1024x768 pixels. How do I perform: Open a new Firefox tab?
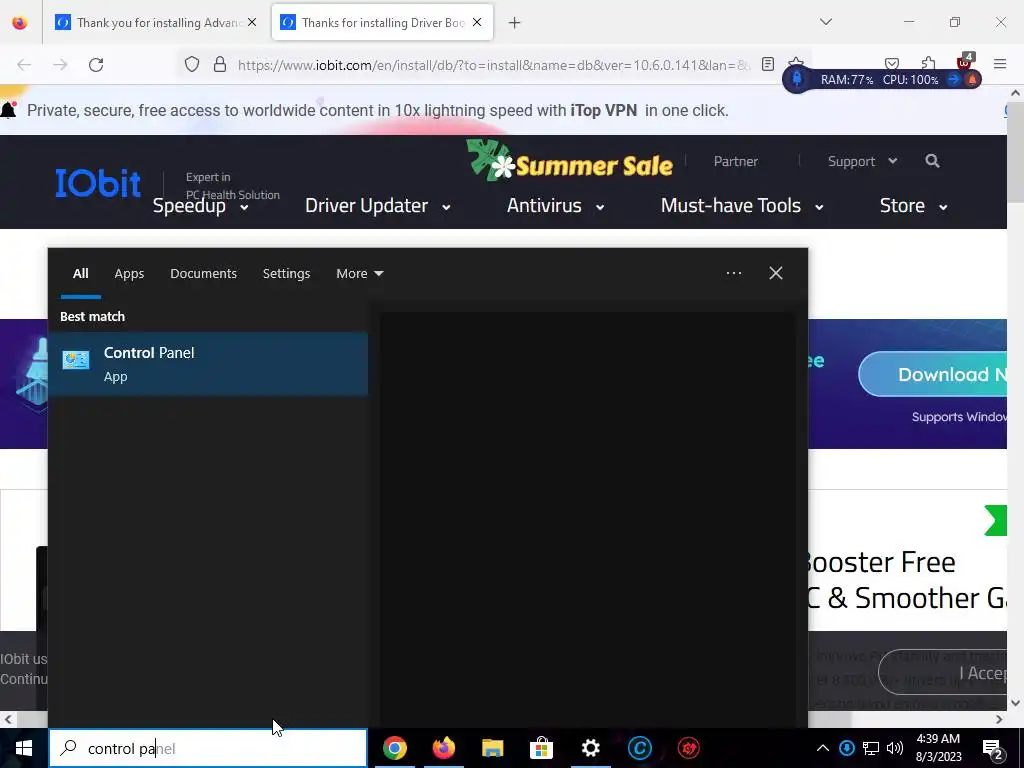(515, 22)
